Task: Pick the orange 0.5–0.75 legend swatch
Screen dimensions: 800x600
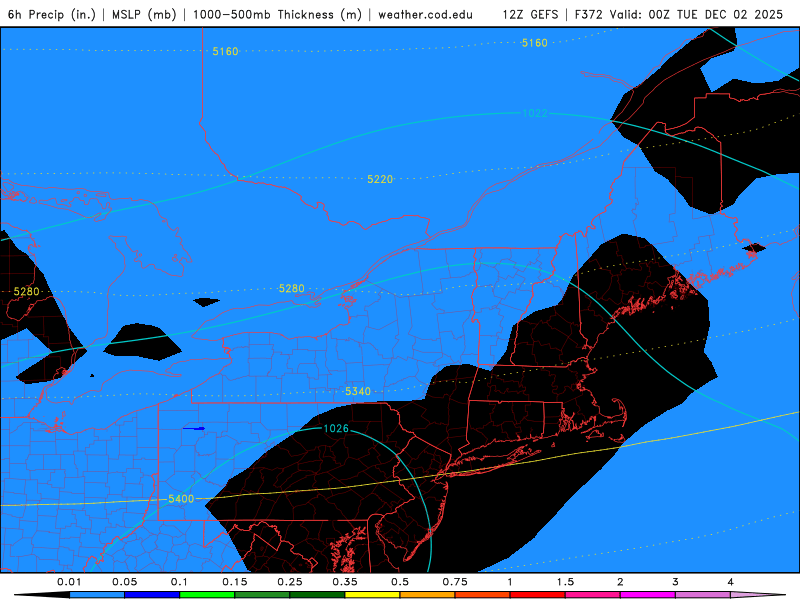Action: click(428, 595)
